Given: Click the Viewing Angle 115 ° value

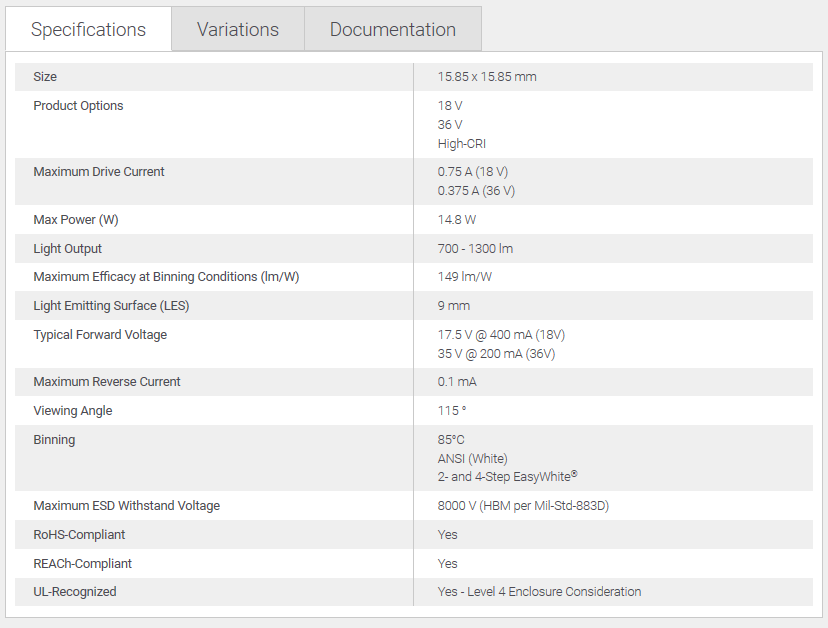Looking at the screenshot, I should pyautogui.click(x=452, y=411).
